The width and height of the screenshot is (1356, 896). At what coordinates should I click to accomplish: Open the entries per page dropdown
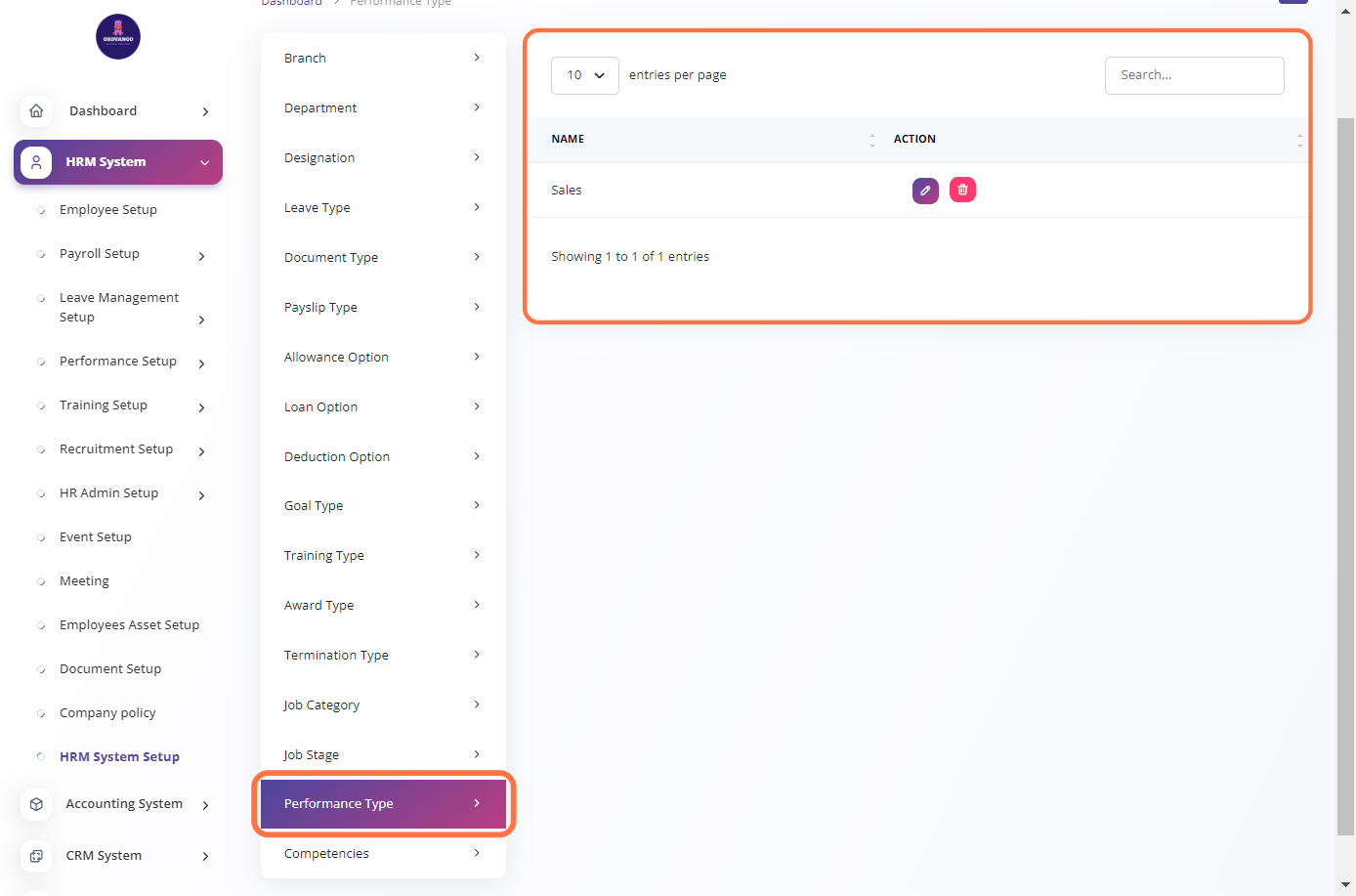click(584, 75)
